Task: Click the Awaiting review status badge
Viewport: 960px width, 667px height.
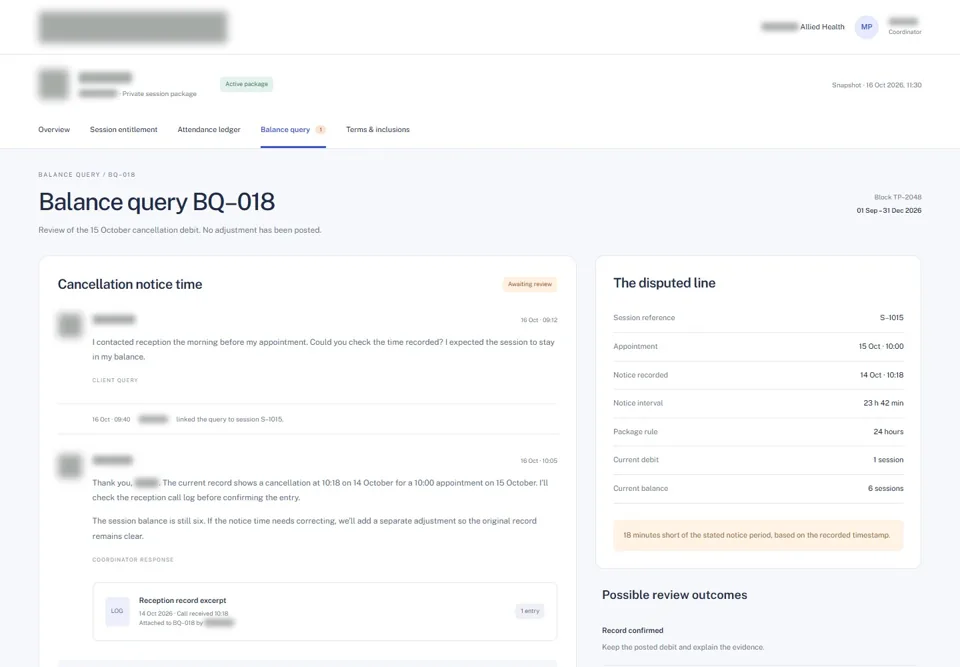Action: [530, 284]
